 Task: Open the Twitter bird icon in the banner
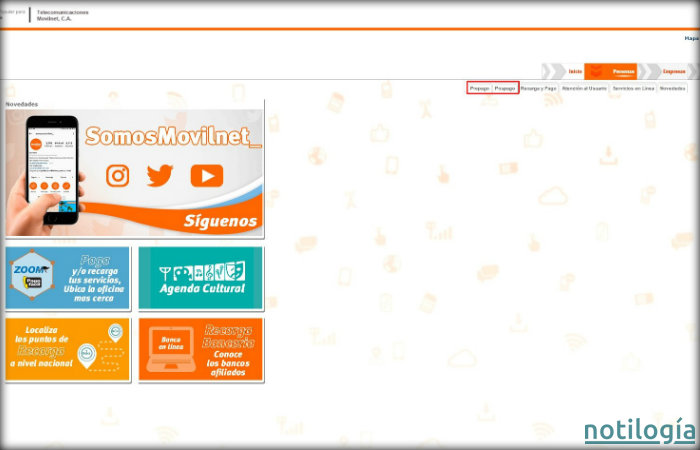(160, 175)
